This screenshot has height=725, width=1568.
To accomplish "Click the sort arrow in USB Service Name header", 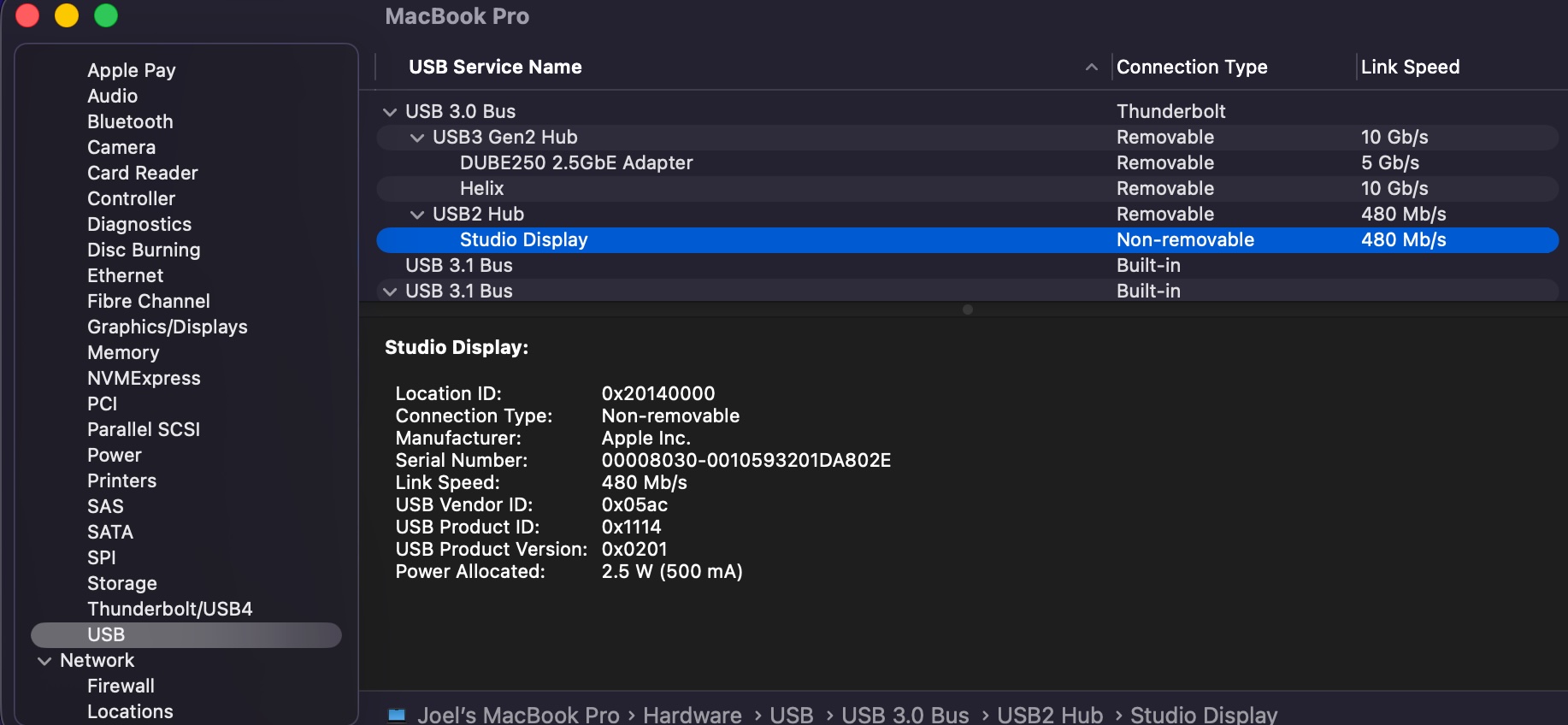I will 1091,68.
